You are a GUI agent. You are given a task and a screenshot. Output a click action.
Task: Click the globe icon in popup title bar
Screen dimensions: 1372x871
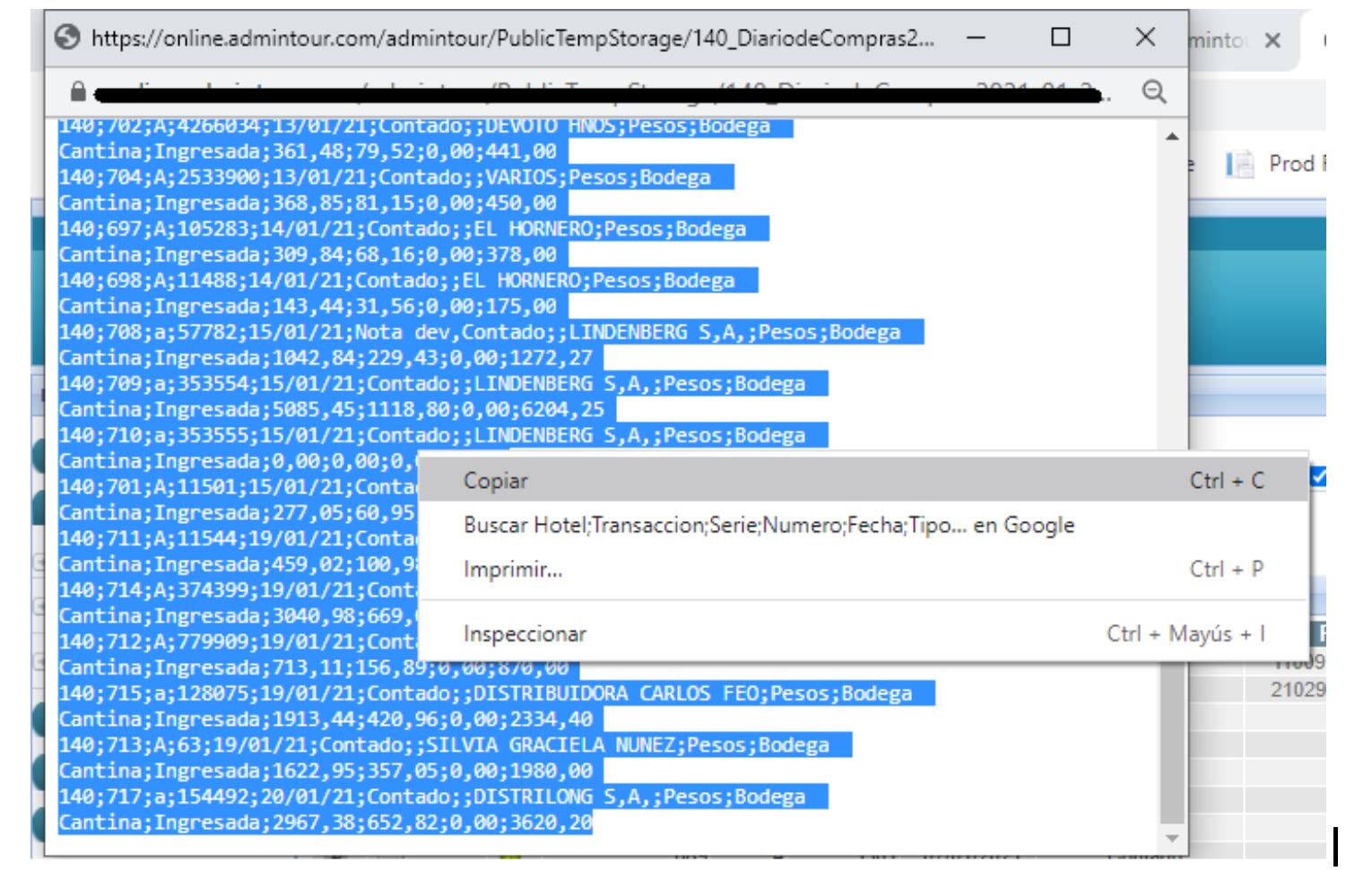point(66,39)
